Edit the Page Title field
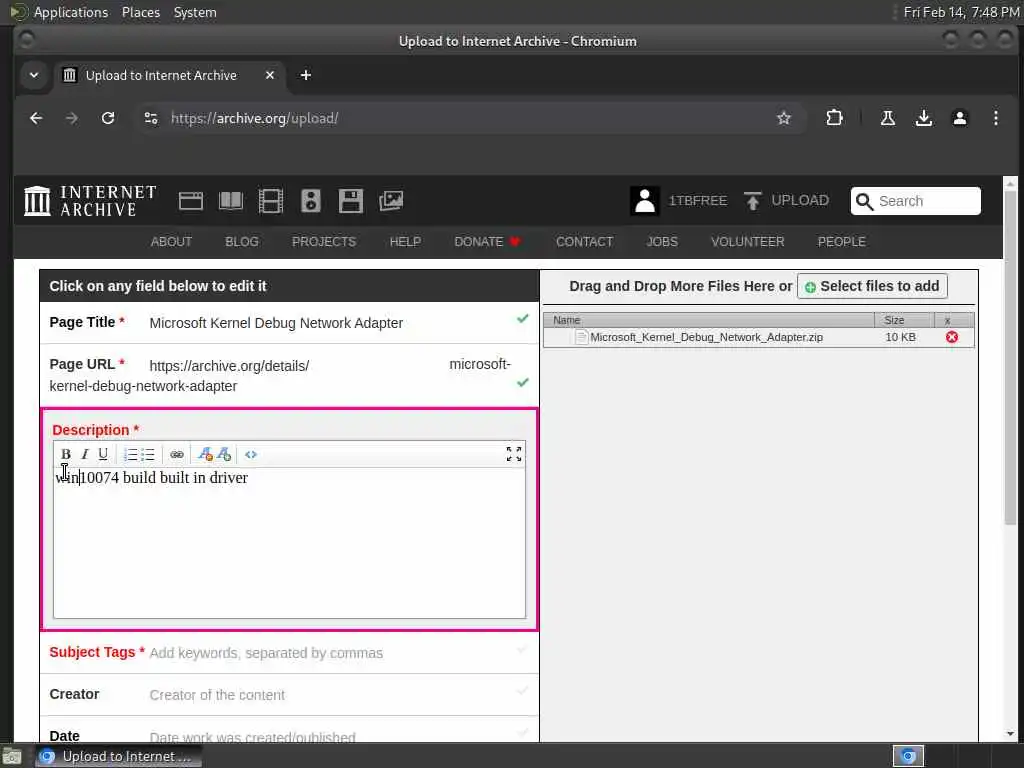This screenshot has height=768, width=1024. coord(289,323)
